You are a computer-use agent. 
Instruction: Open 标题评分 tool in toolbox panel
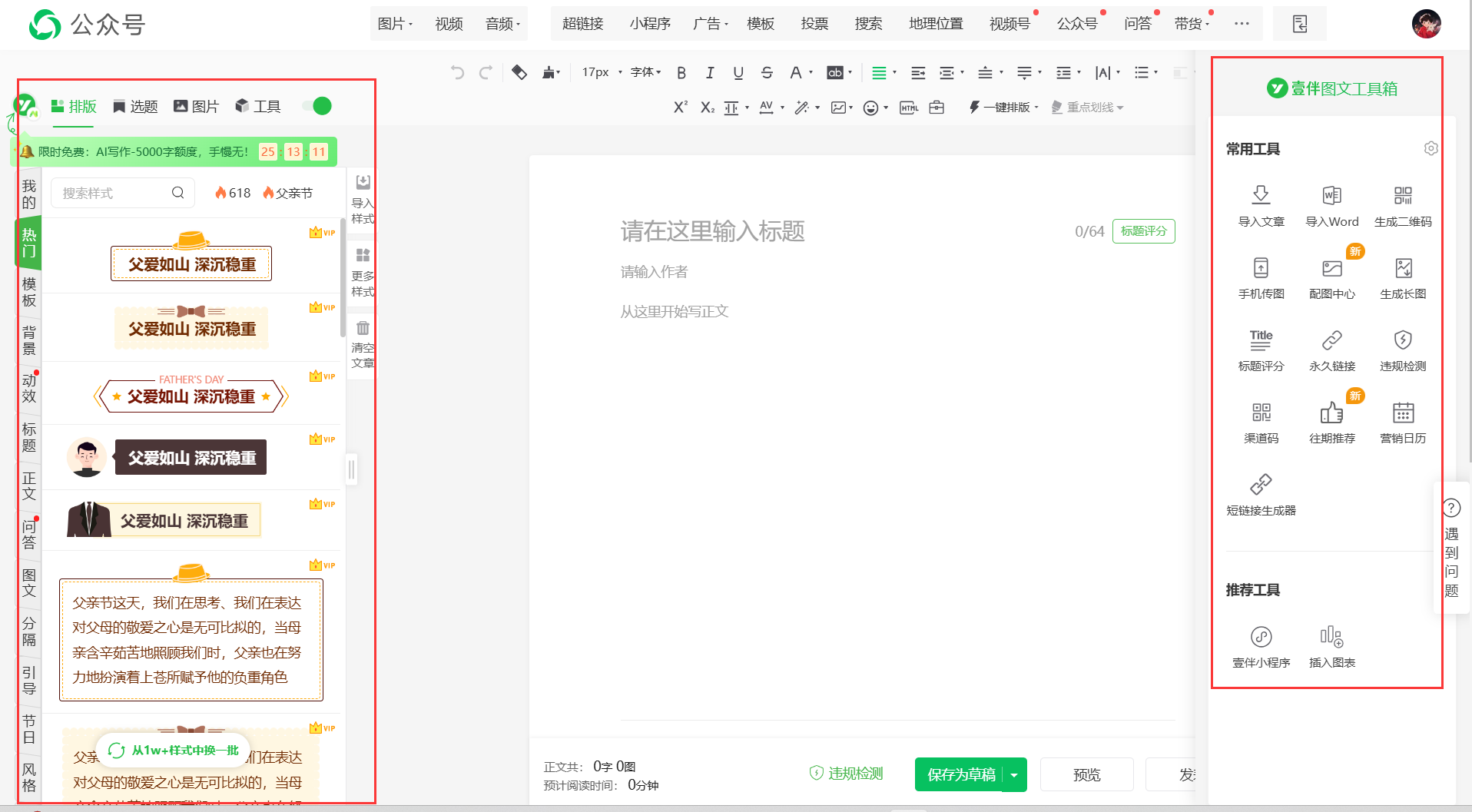pyautogui.click(x=1261, y=350)
